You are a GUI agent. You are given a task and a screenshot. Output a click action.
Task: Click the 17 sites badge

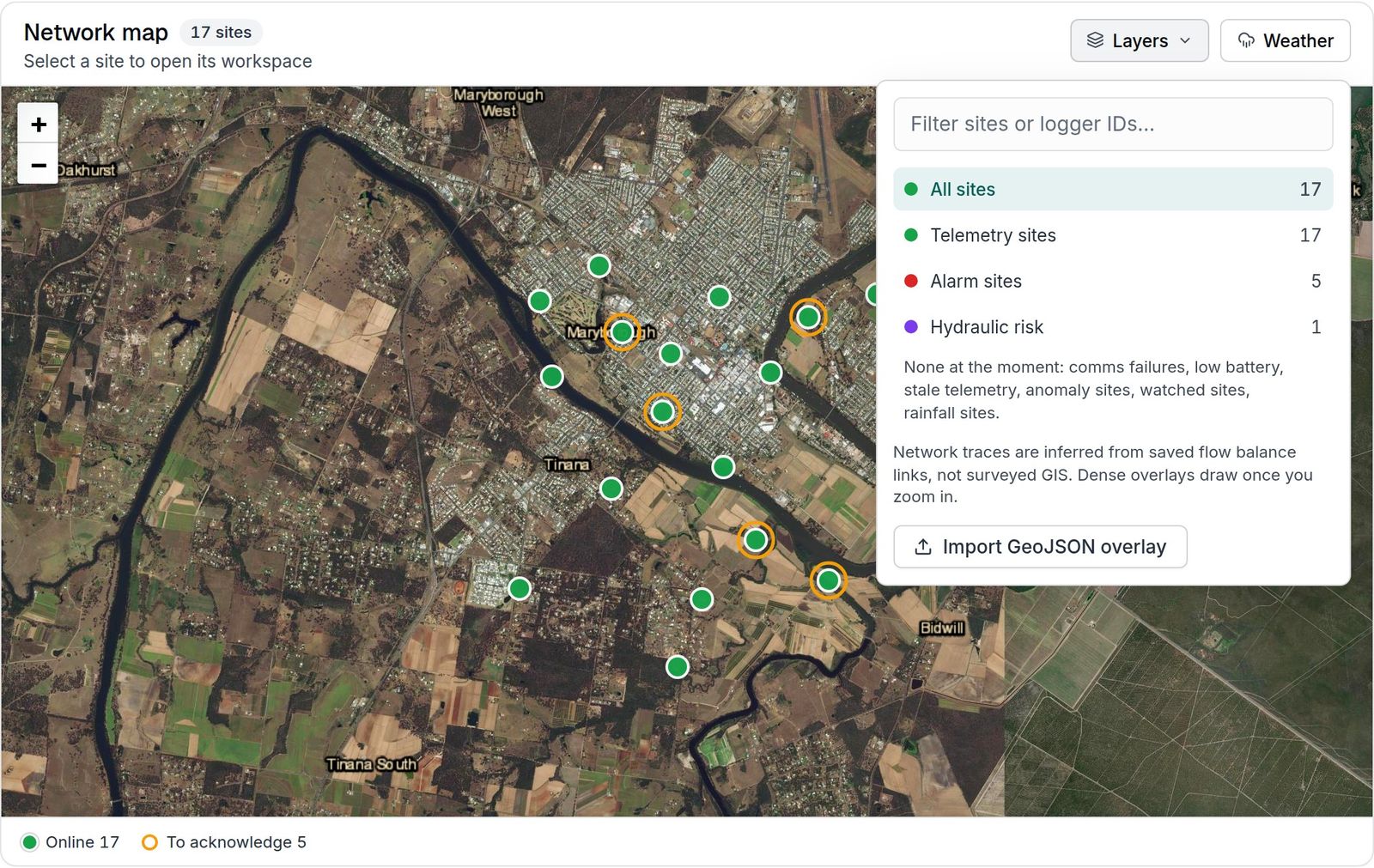click(221, 33)
